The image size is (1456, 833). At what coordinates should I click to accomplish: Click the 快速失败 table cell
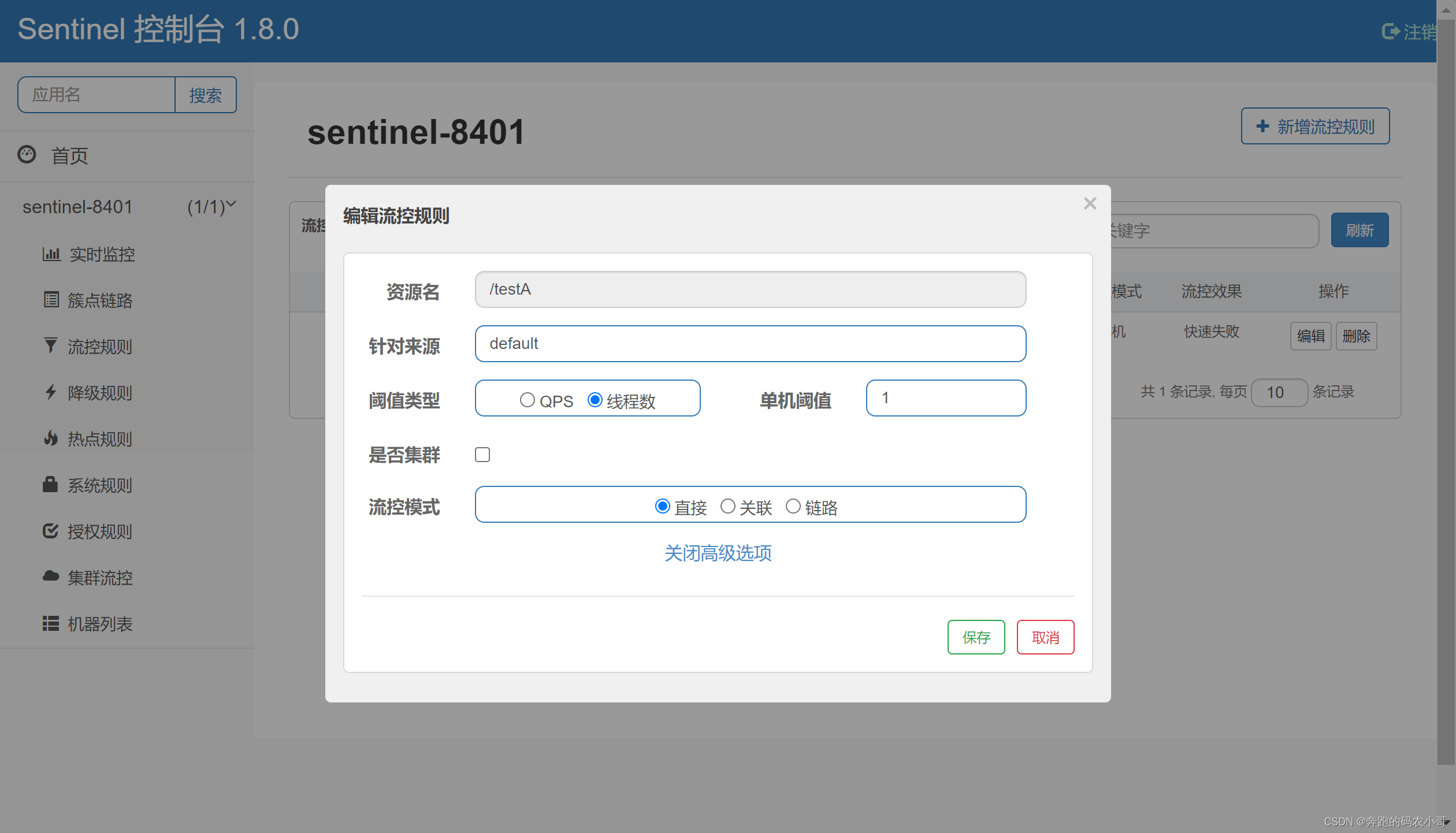[1212, 332]
